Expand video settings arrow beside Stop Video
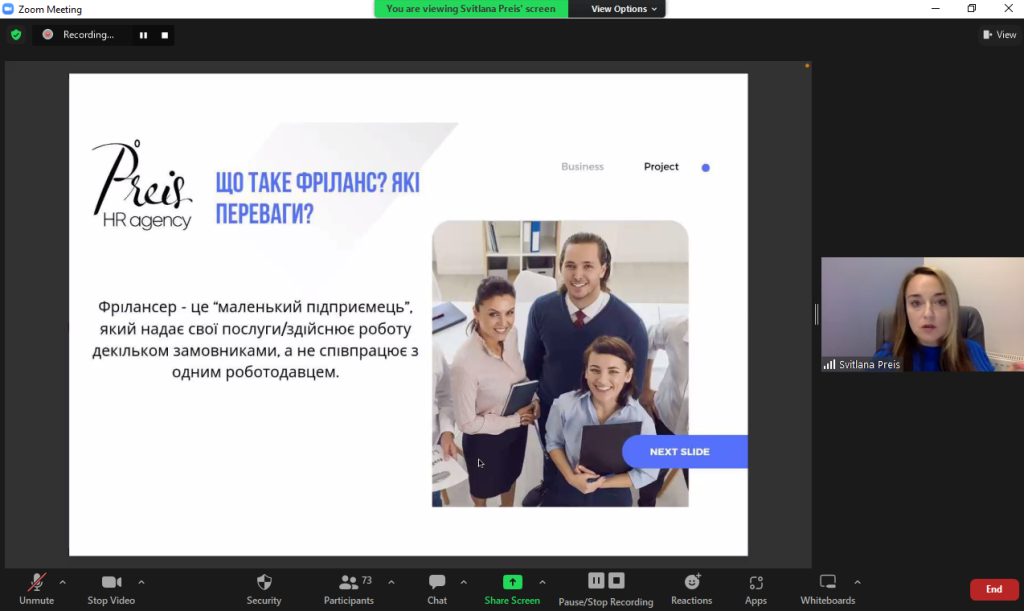This screenshot has height=611, width=1024. pyautogui.click(x=141, y=582)
